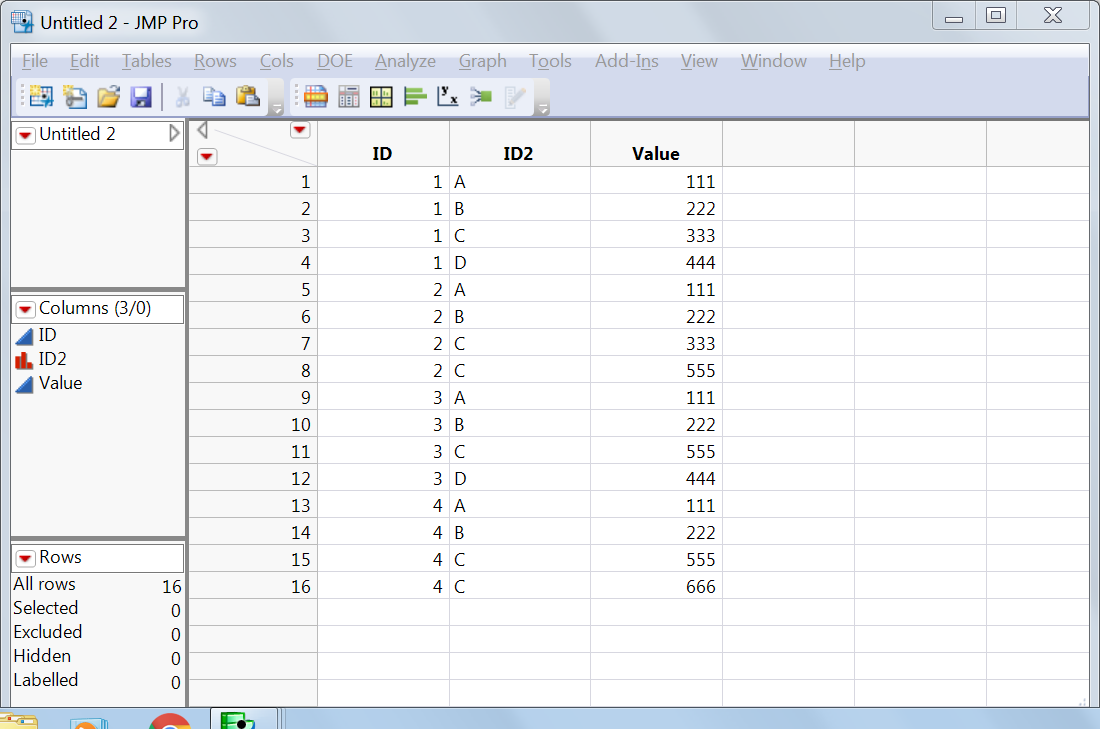Select the Fit Y by X toolbar icon
Screen dimensions: 1100x729
point(447,96)
